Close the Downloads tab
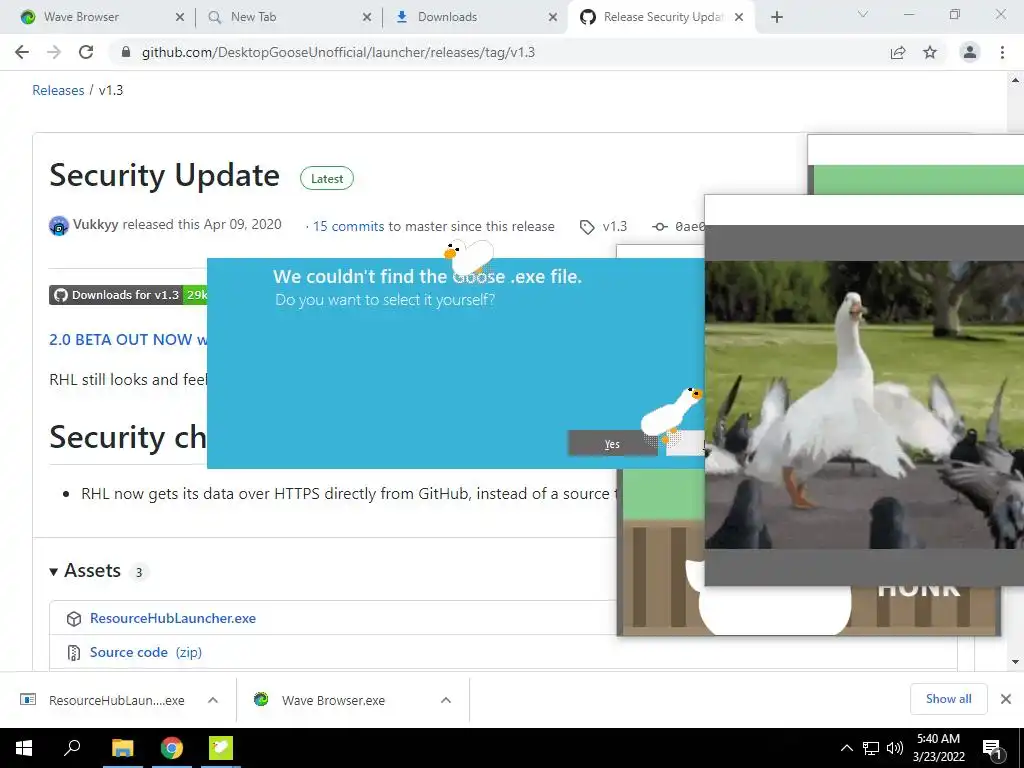The width and height of the screenshot is (1024, 768). (552, 17)
